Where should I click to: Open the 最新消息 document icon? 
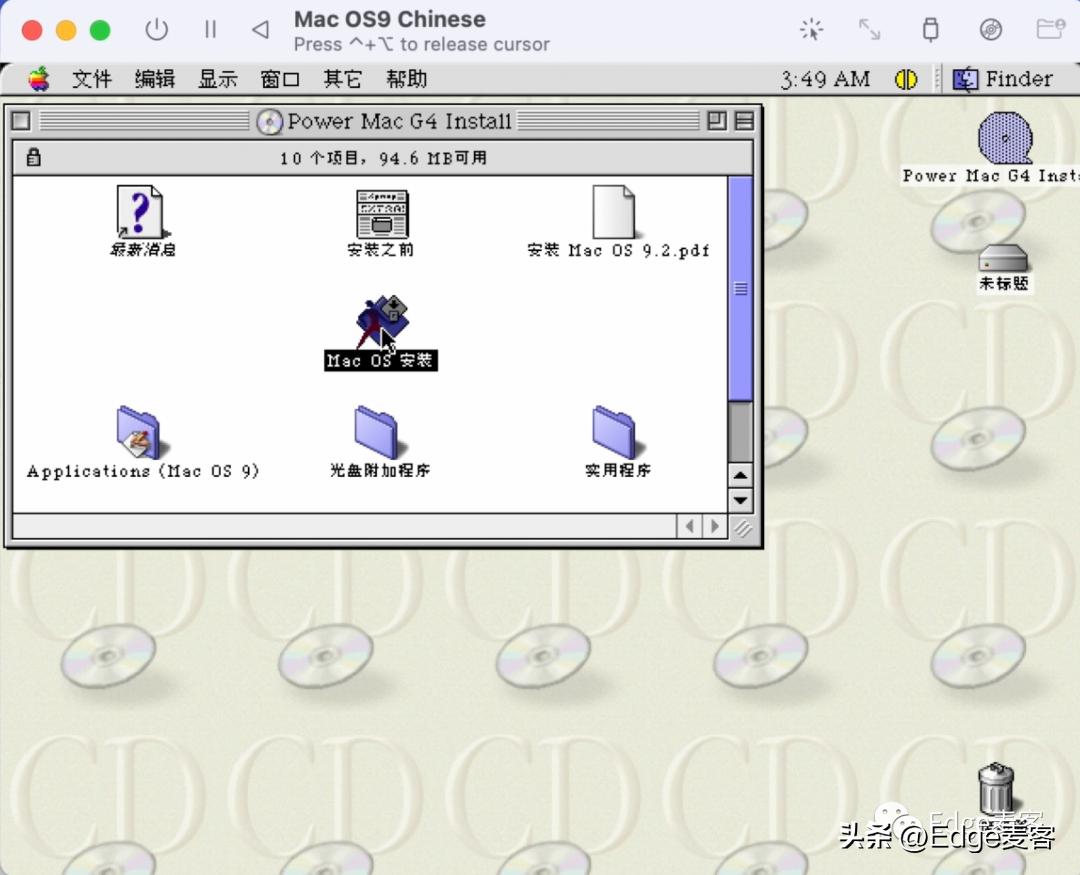coord(140,213)
